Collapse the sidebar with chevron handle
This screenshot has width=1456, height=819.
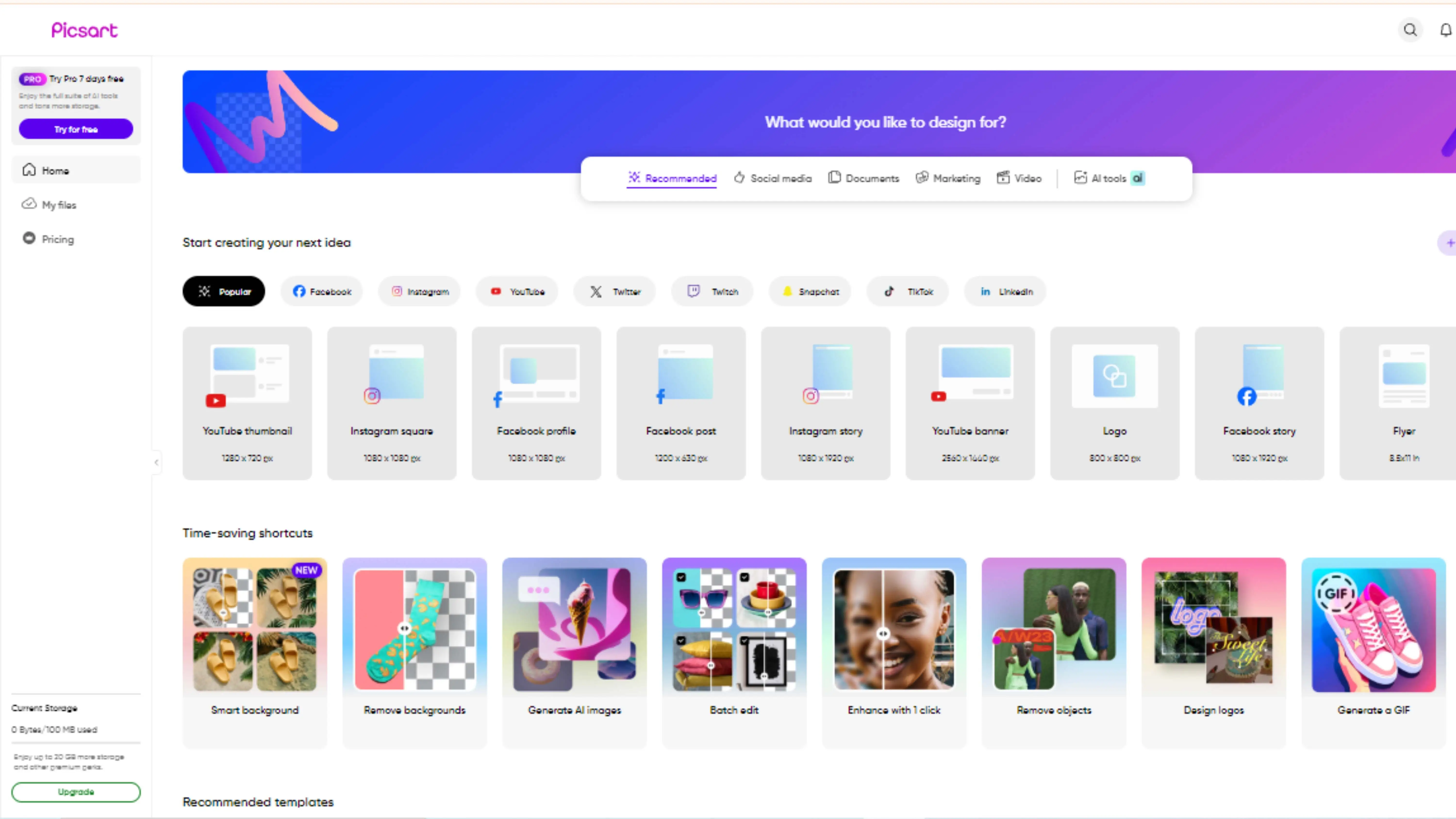click(x=157, y=462)
